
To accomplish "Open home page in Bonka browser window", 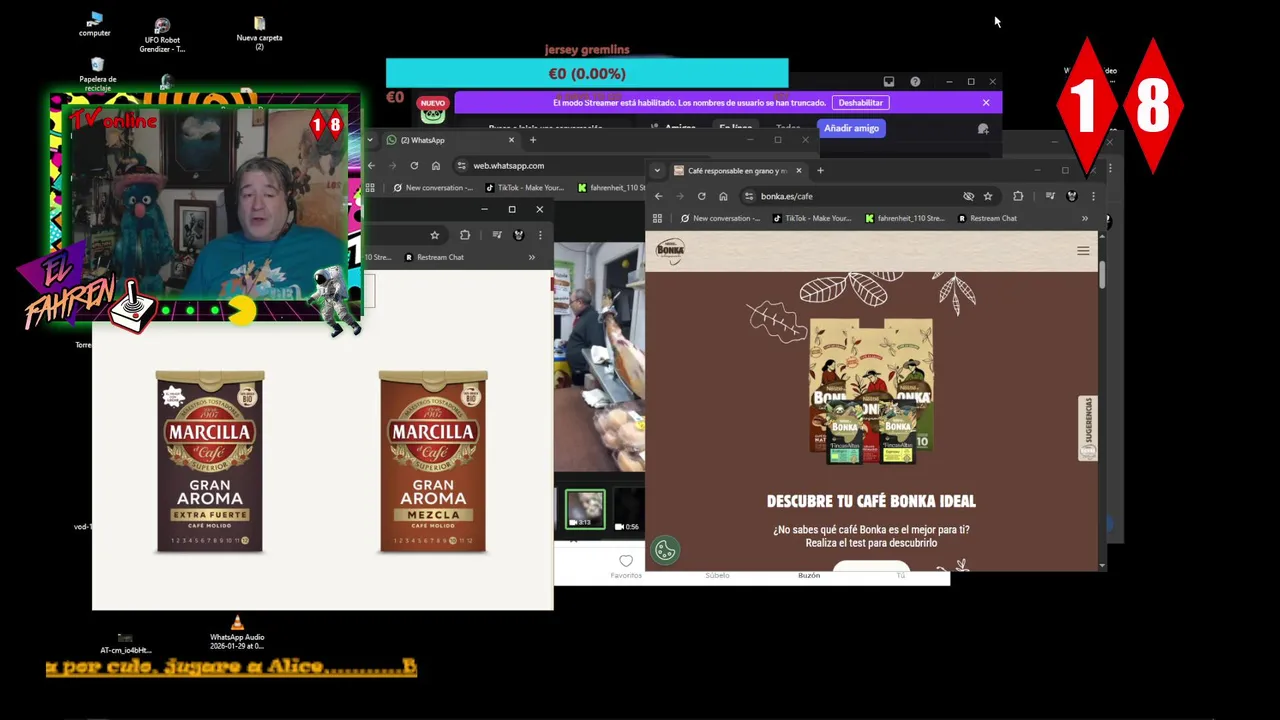I will [x=723, y=196].
